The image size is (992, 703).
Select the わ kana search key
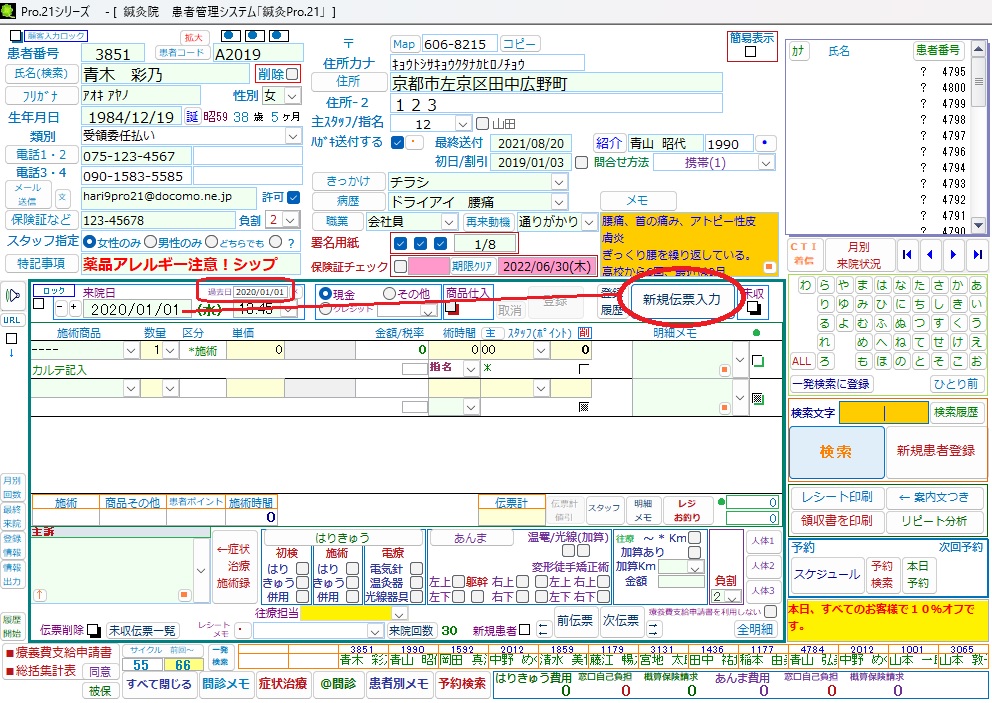click(805, 285)
